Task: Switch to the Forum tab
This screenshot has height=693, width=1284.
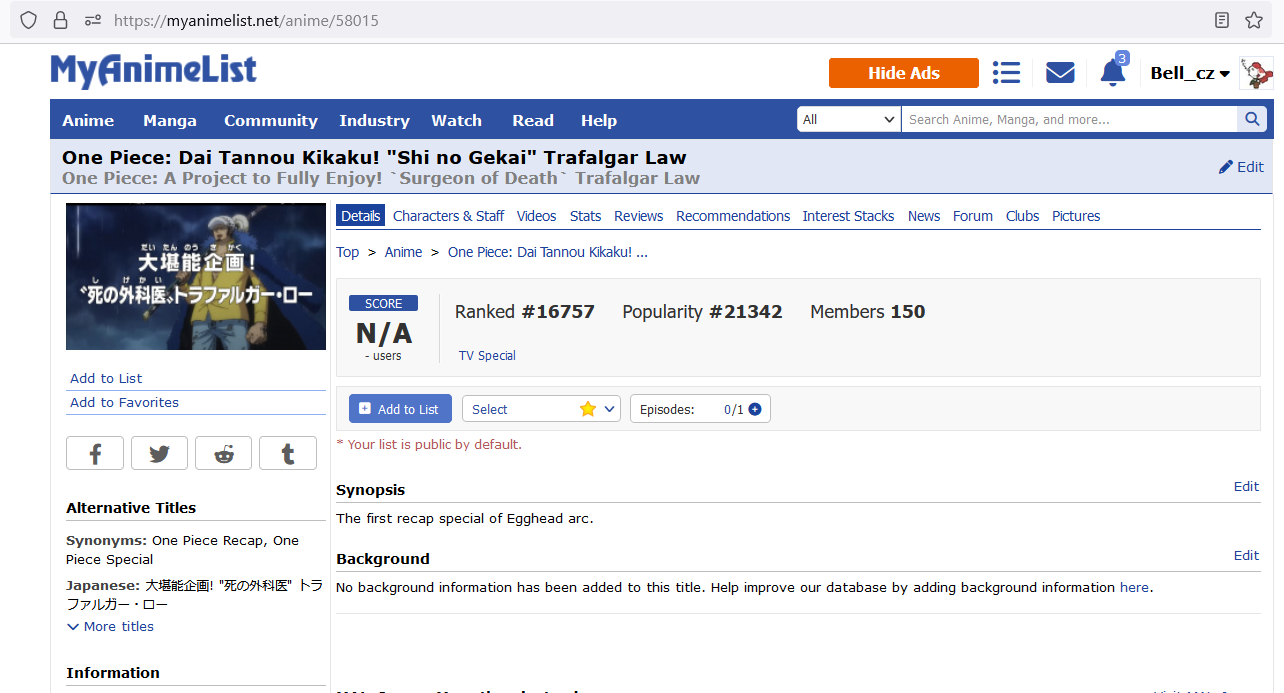Action: coord(973,216)
